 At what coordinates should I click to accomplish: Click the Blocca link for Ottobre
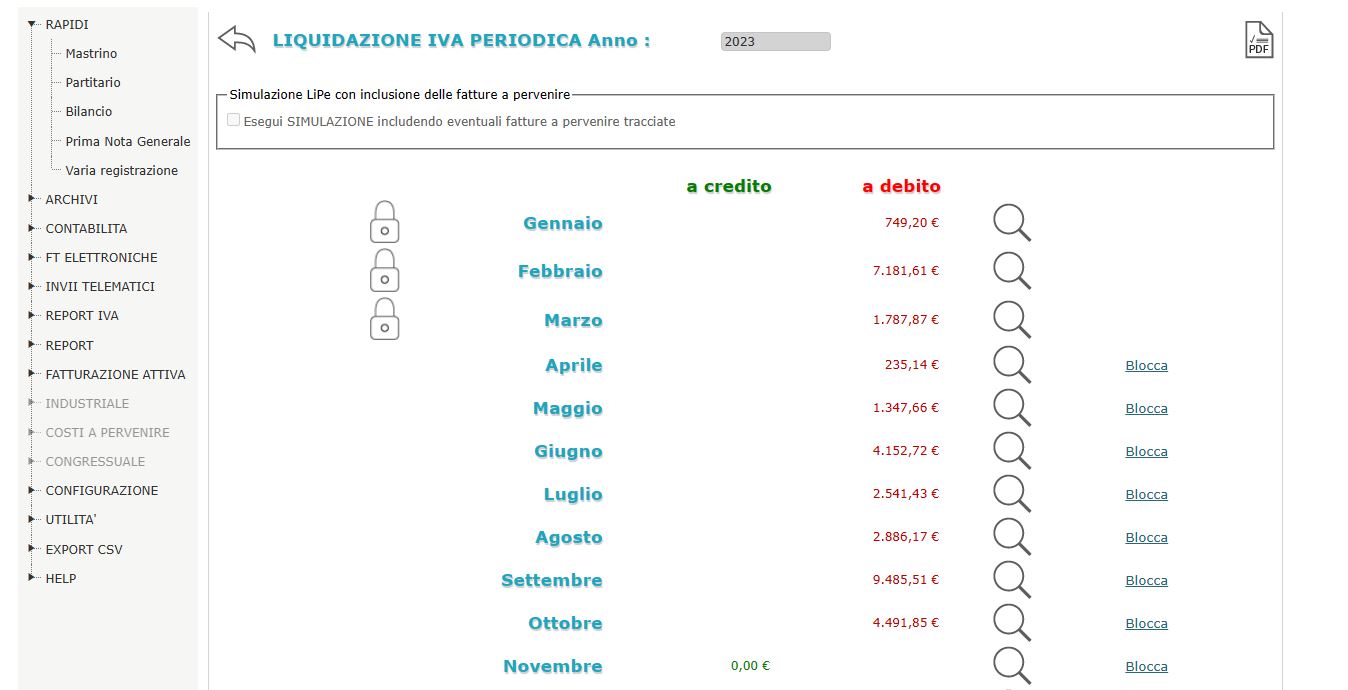(1146, 623)
